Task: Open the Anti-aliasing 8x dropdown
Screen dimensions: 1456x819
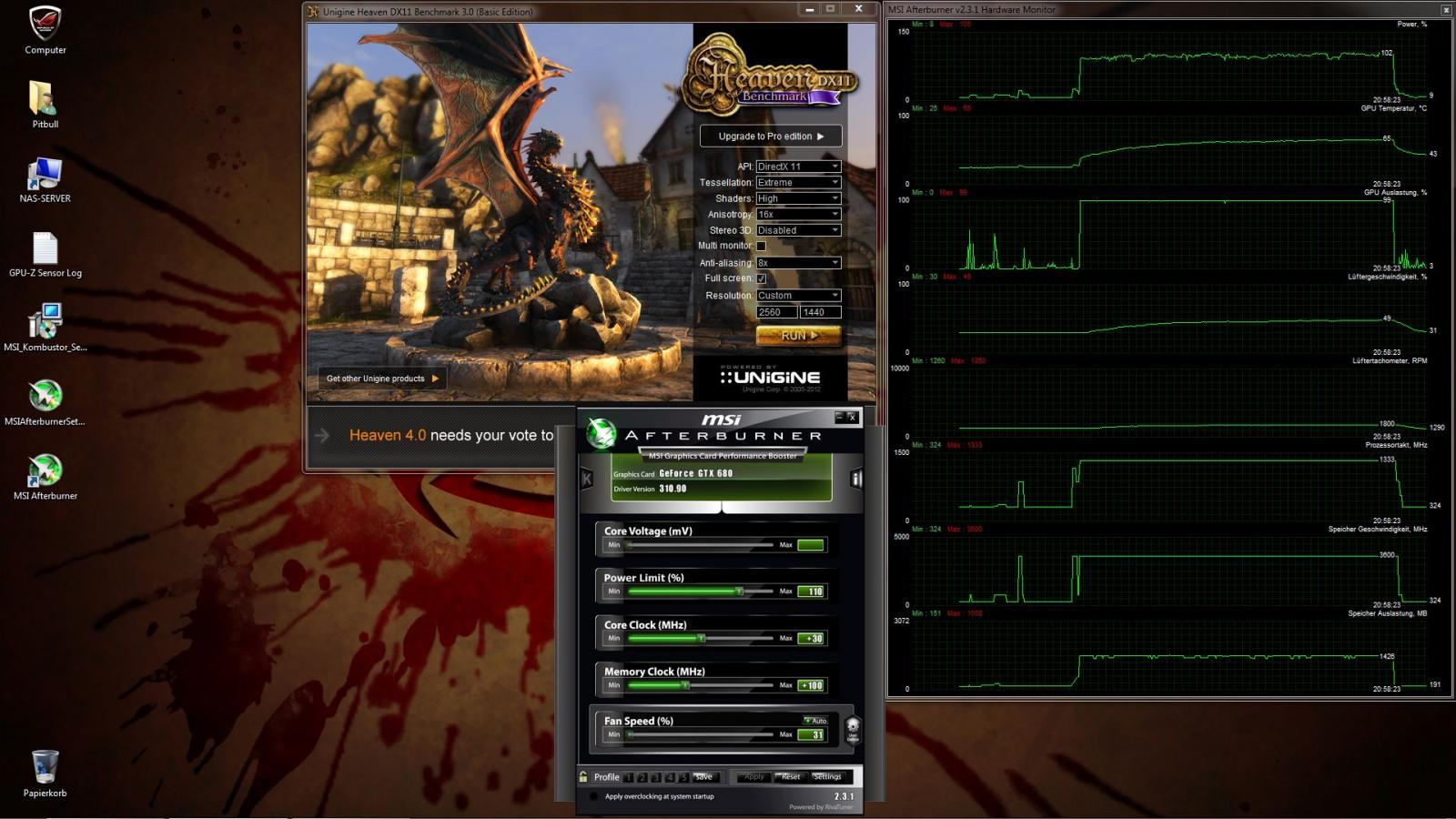Action: point(798,263)
